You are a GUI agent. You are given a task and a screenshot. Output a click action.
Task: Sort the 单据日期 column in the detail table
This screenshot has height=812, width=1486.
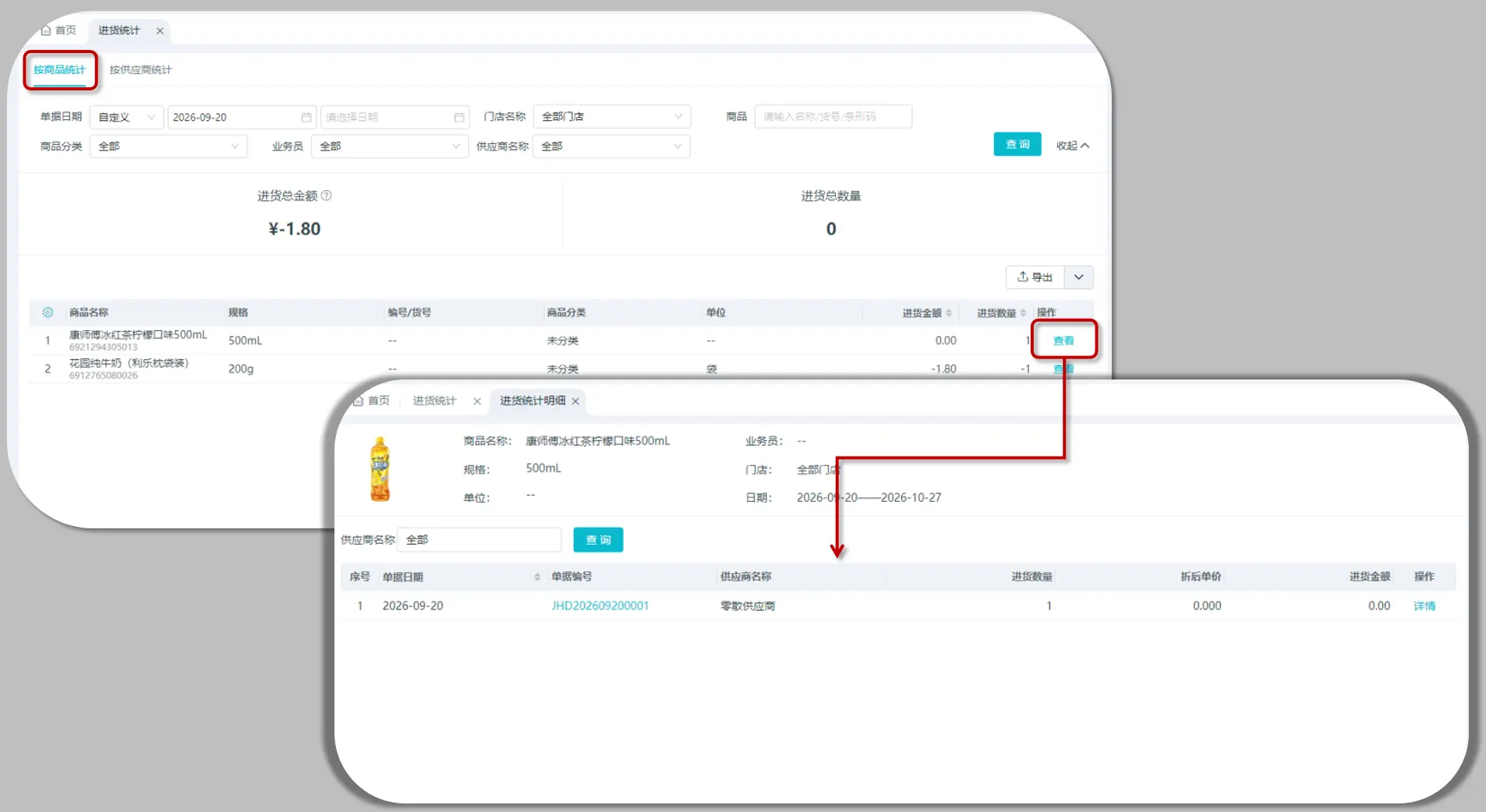tap(537, 577)
